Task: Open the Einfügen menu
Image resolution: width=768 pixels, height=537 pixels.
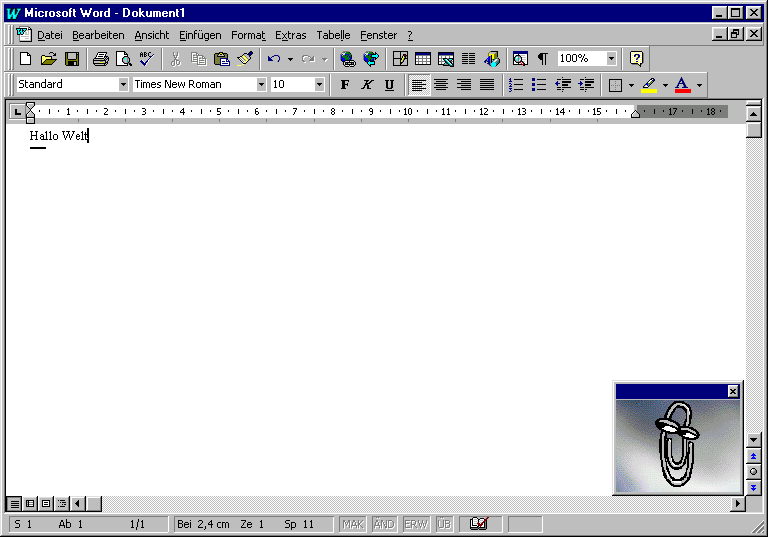Action: 200,35
